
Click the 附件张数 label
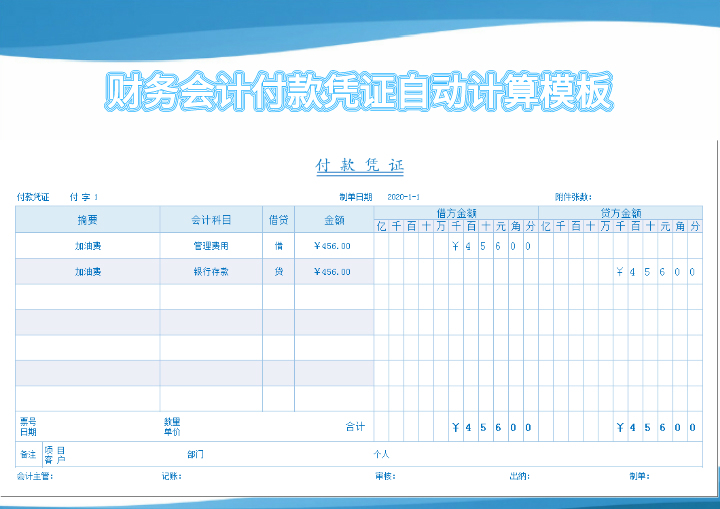(x=573, y=197)
